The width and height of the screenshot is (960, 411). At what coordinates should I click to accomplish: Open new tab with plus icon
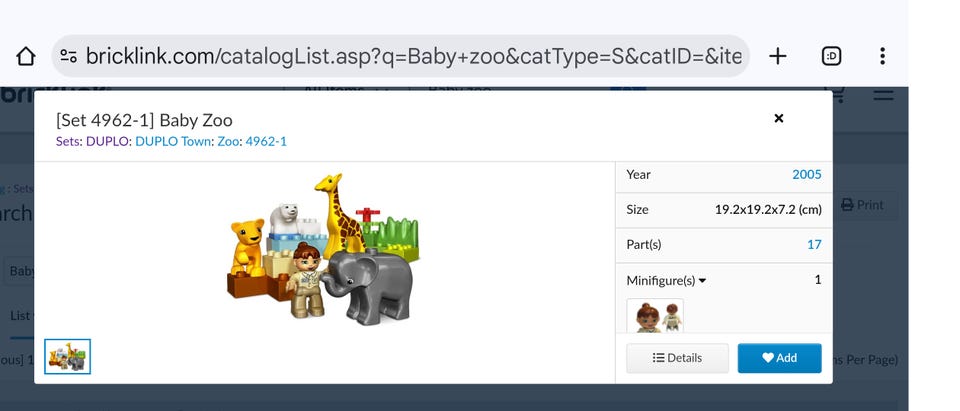coord(778,56)
